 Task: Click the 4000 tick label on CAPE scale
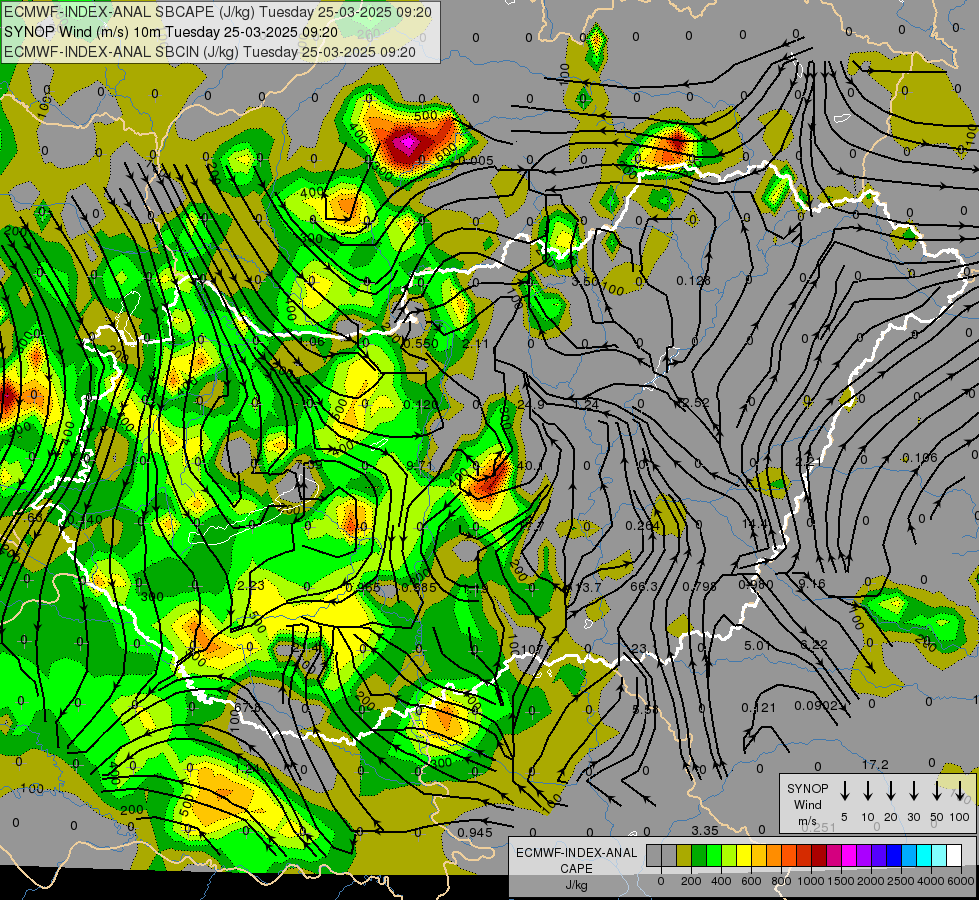coord(931,881)
